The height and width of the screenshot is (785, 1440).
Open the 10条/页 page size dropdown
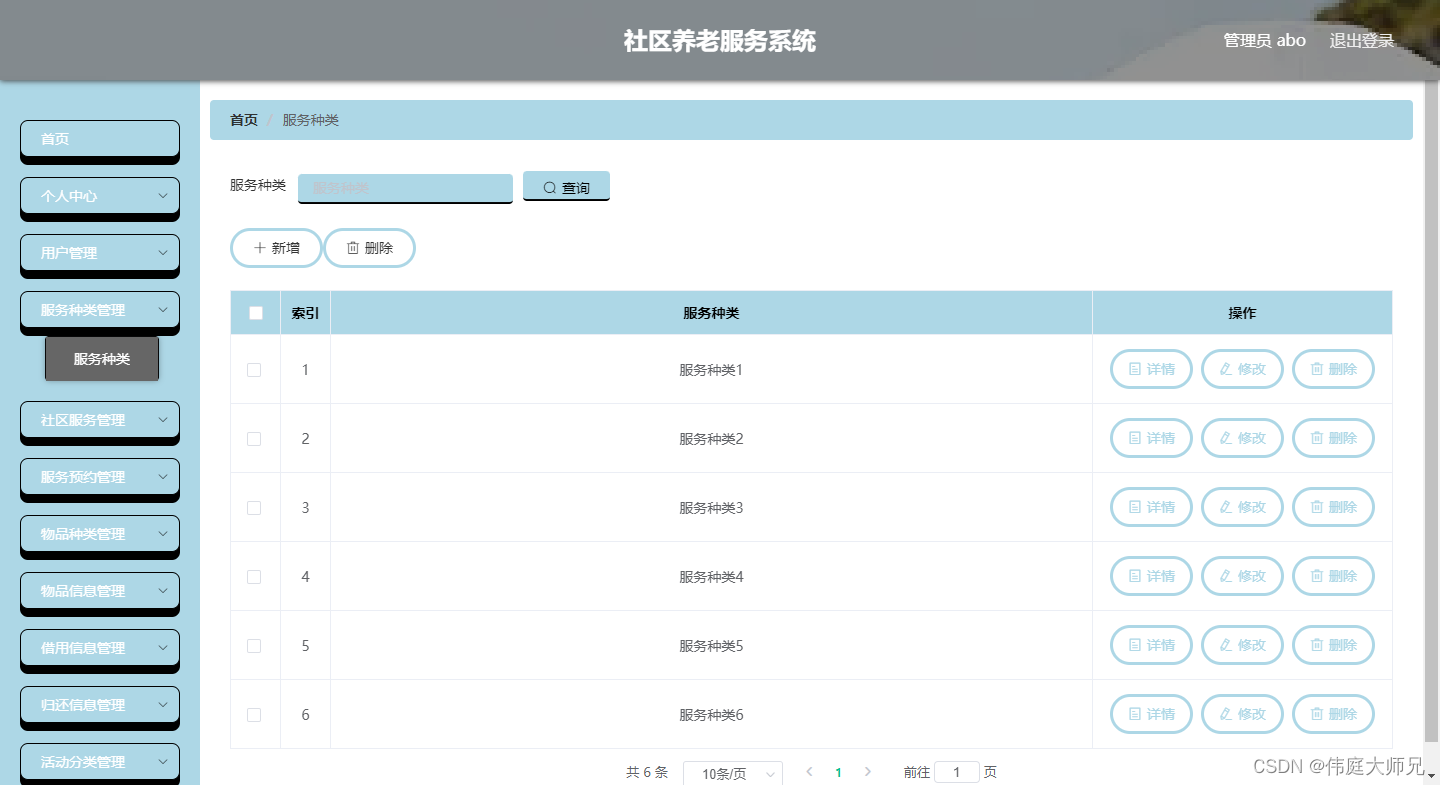coord(732,773)
